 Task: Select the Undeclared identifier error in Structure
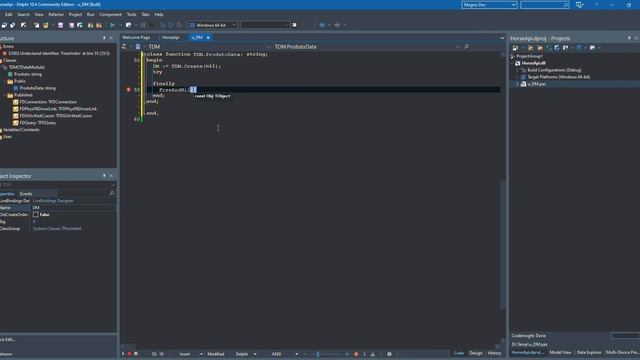point(59,53)
